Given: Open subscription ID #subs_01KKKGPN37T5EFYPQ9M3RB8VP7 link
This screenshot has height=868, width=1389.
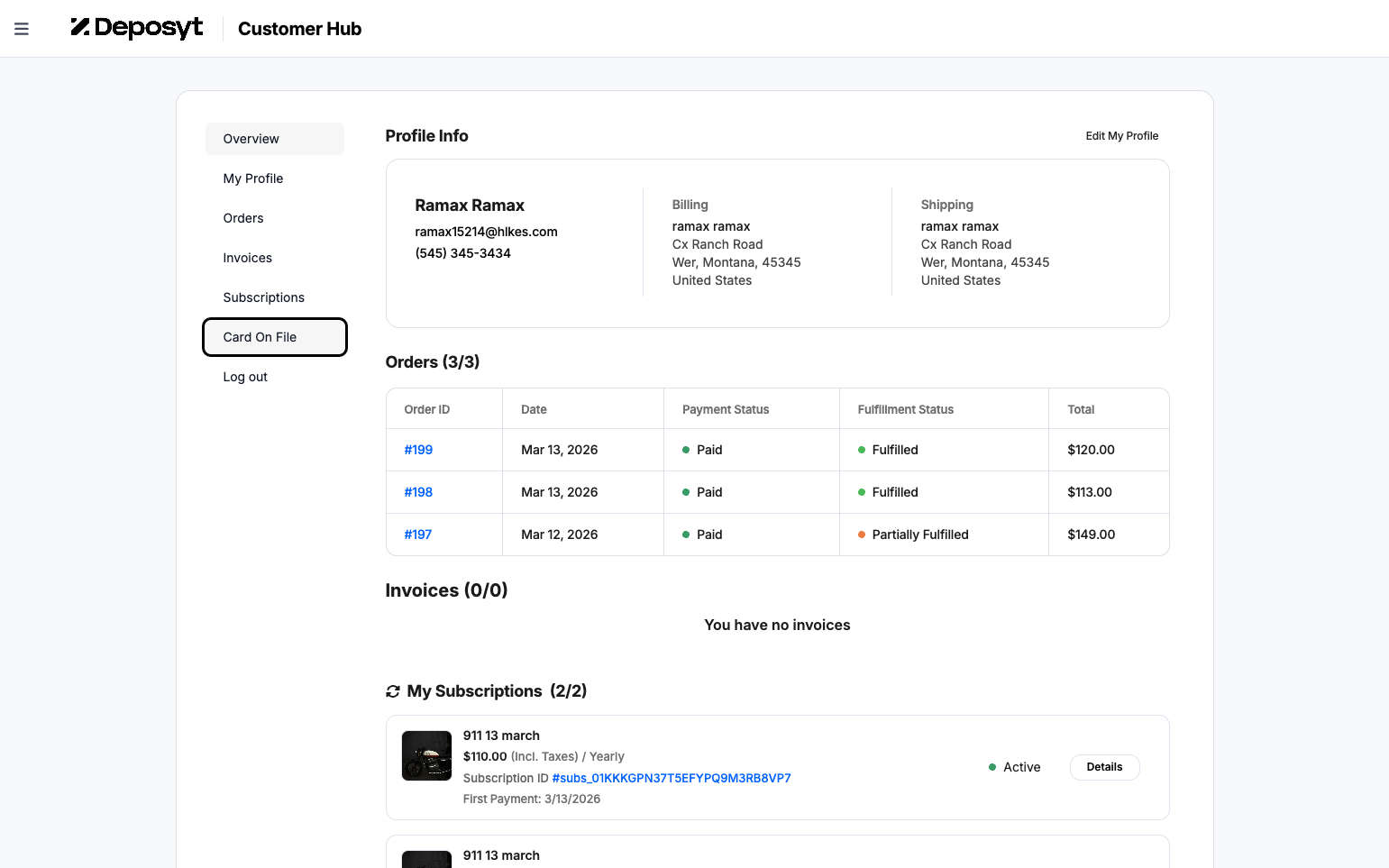Looking at the screenshot, I should (672, 778).
